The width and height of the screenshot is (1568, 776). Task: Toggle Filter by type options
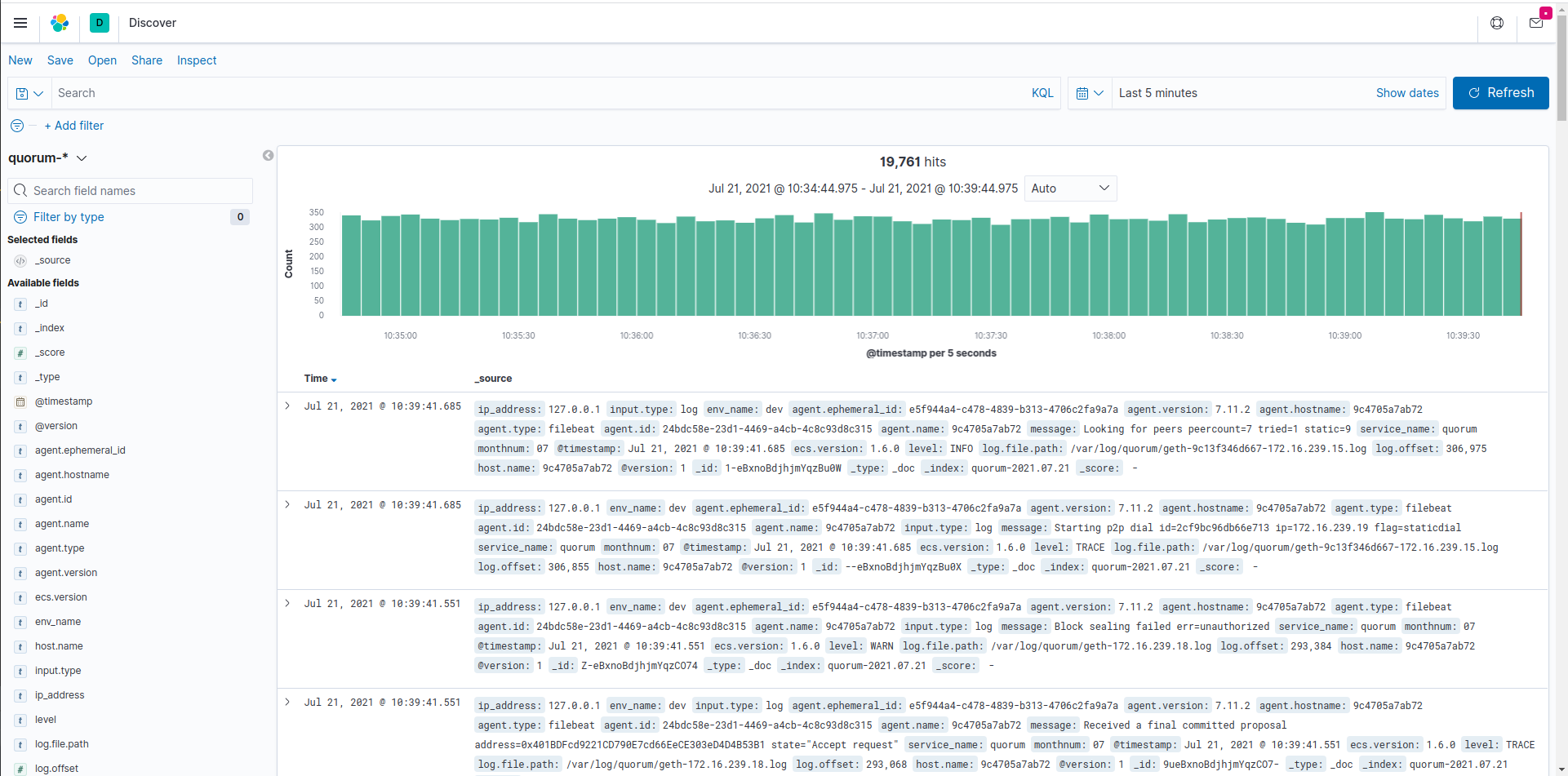(69, 217)
